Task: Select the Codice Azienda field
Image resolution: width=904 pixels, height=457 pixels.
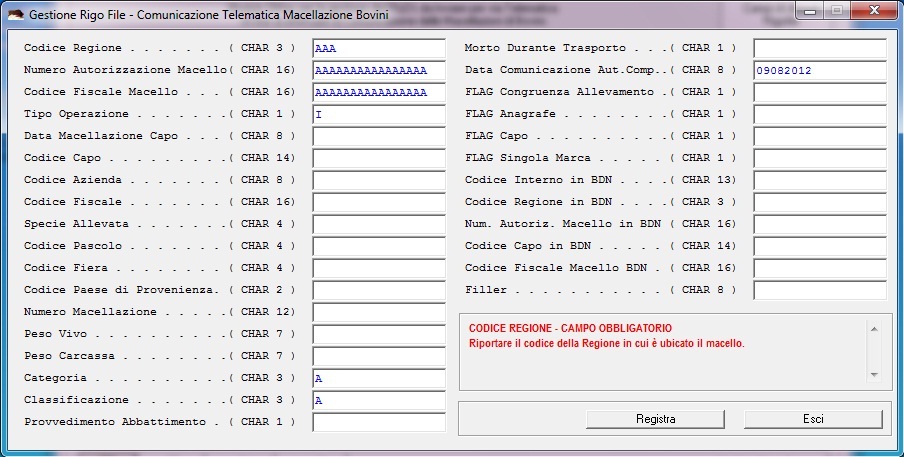Action: point(379,180)
